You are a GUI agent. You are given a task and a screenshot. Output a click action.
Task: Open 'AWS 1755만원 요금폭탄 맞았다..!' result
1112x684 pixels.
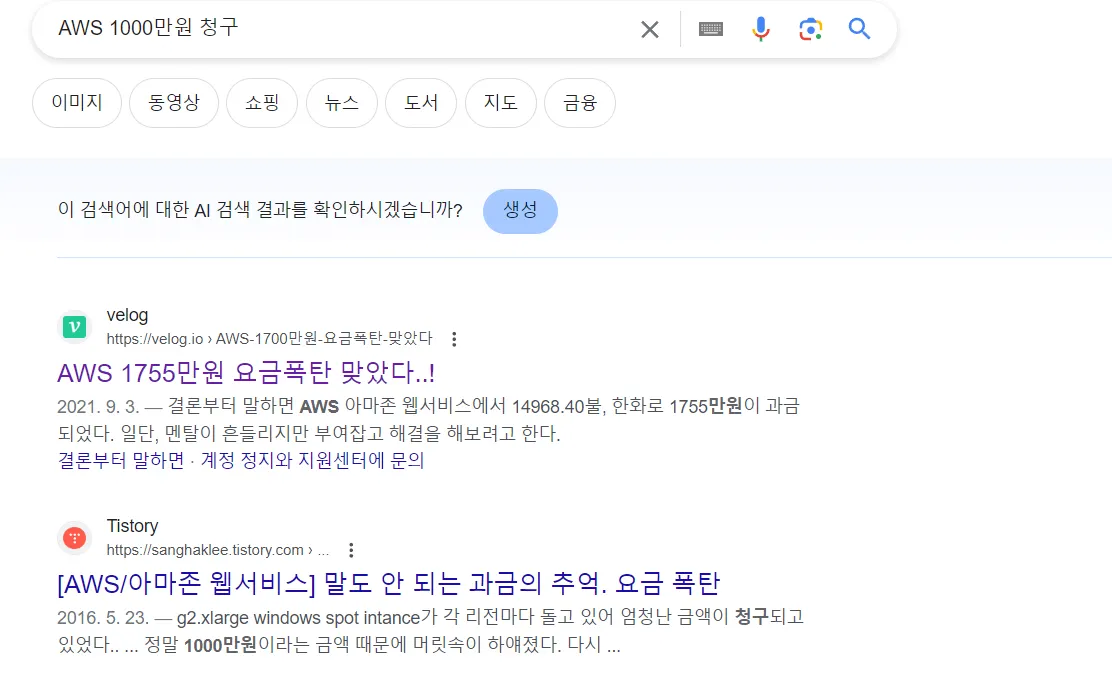246,373
